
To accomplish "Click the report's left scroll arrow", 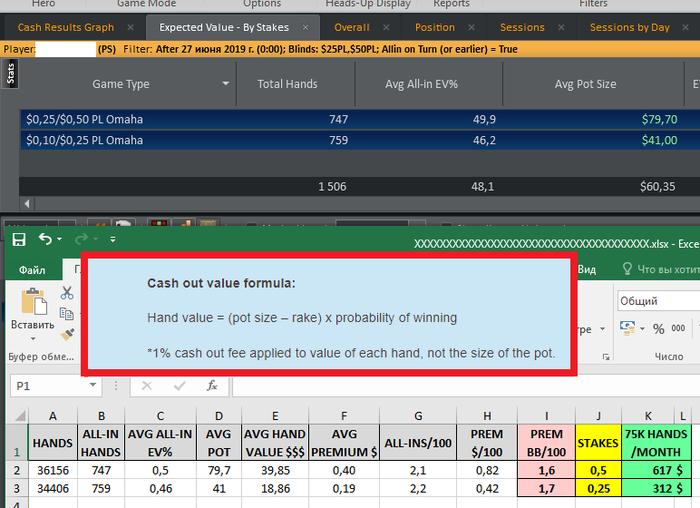I will [27, 204].
